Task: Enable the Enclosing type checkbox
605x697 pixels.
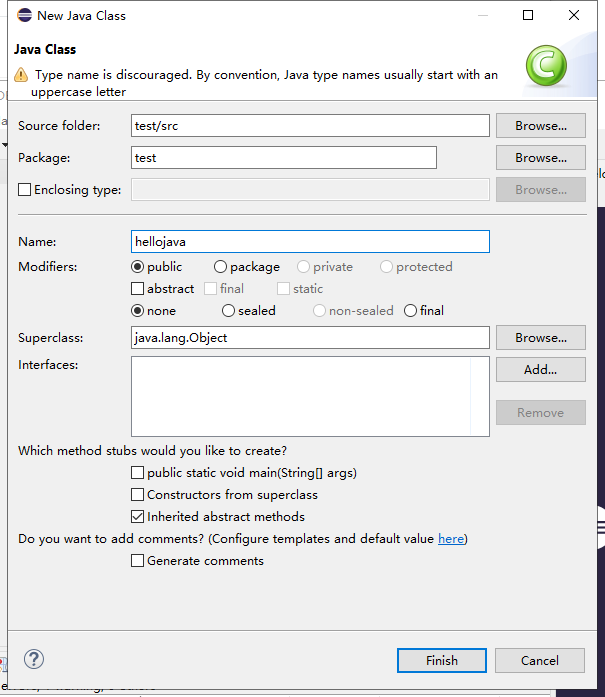Action: click(25, 190)
